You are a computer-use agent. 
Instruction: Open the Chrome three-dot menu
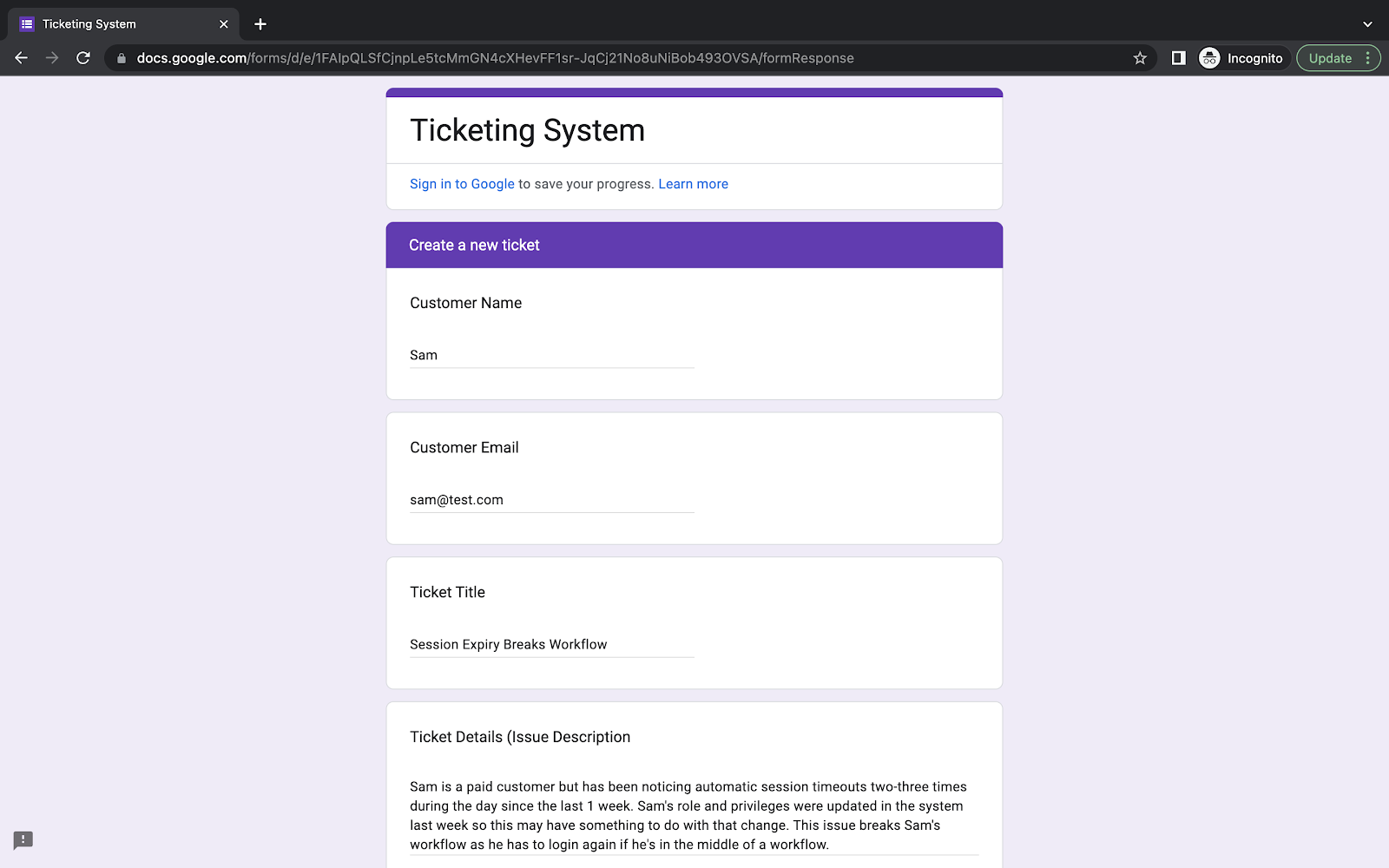(x=1368, y=58)
